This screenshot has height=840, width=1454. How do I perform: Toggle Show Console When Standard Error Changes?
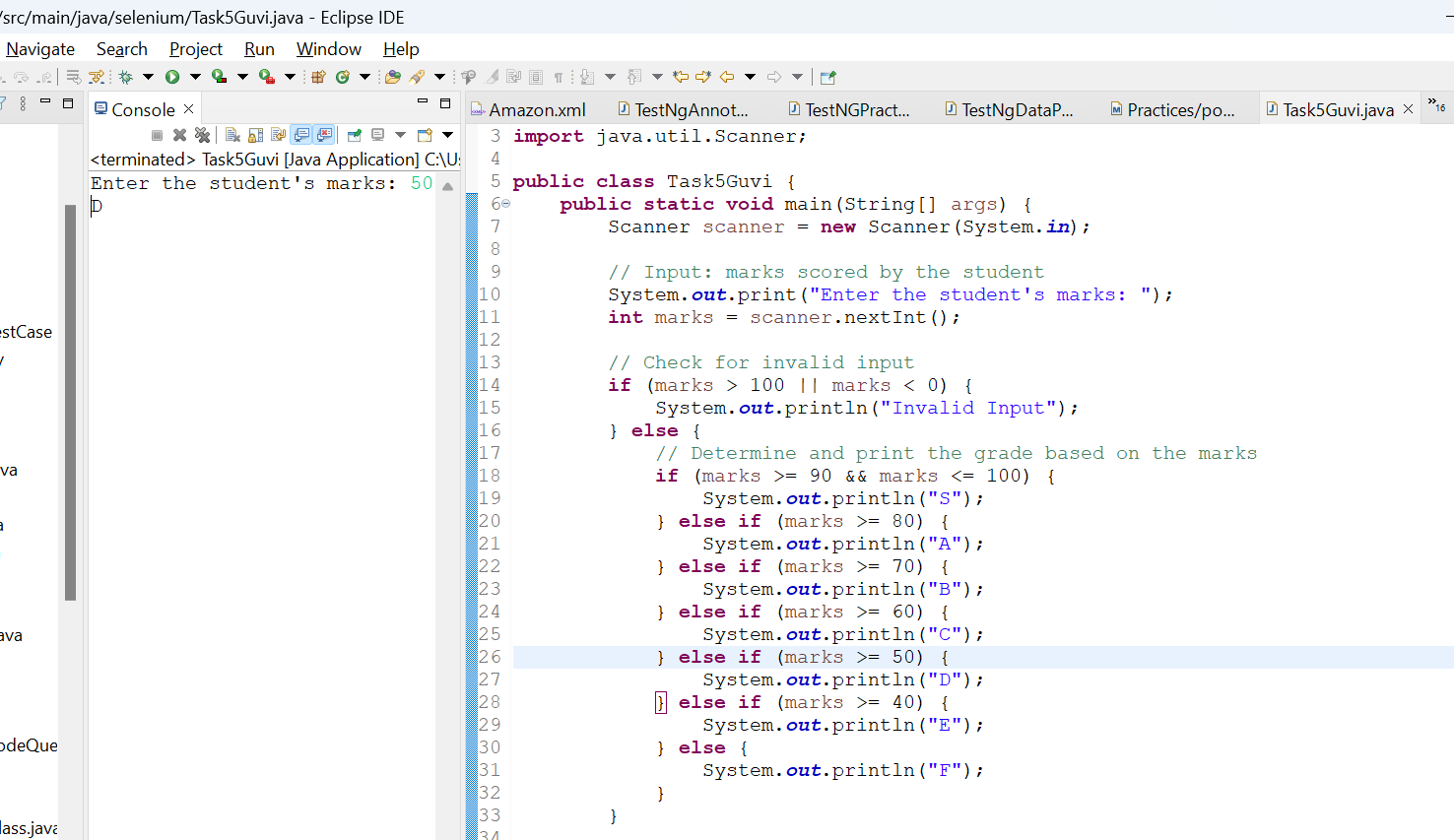(x=324, y=135)
